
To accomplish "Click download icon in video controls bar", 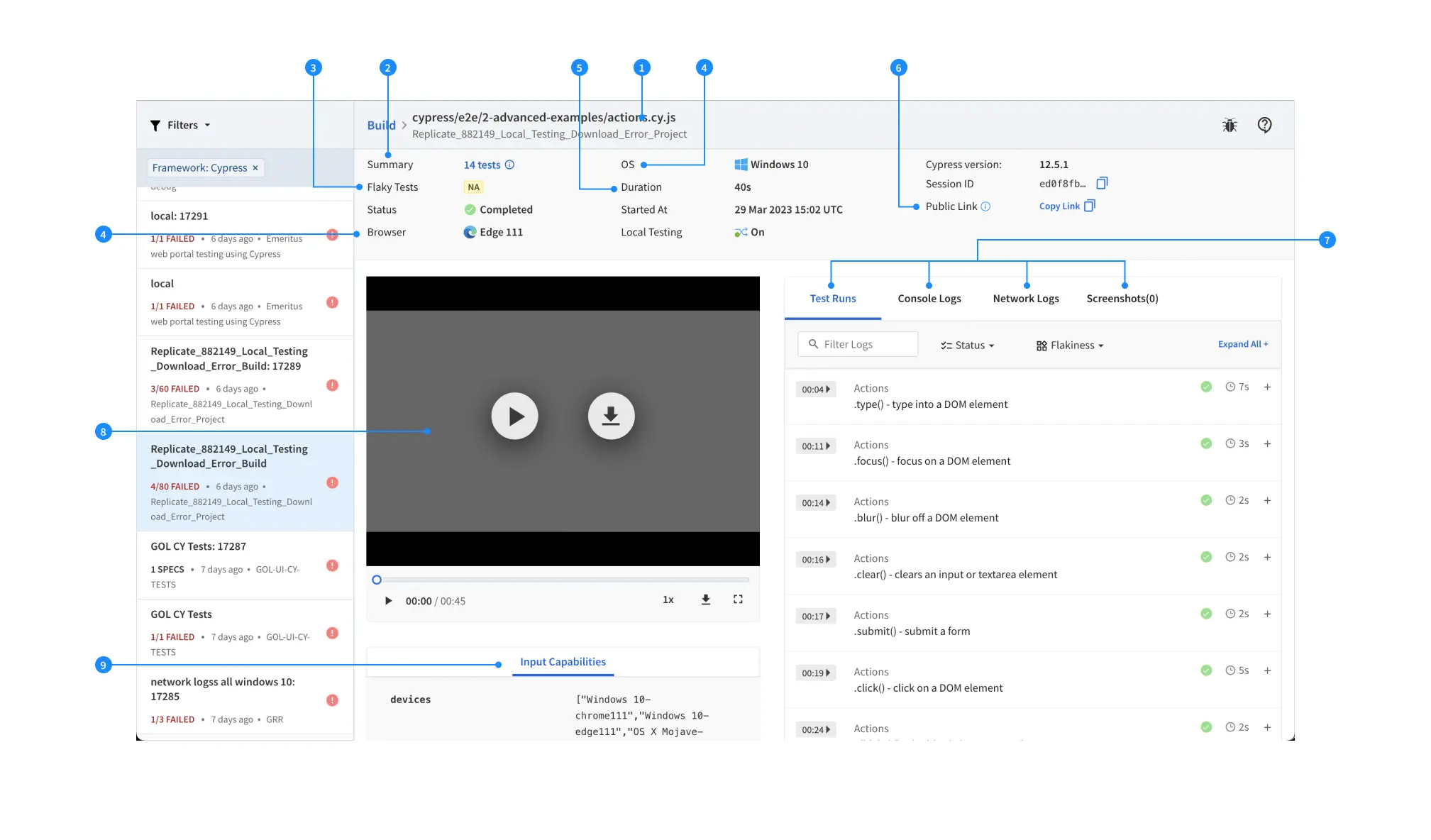I will coord(706,599).
